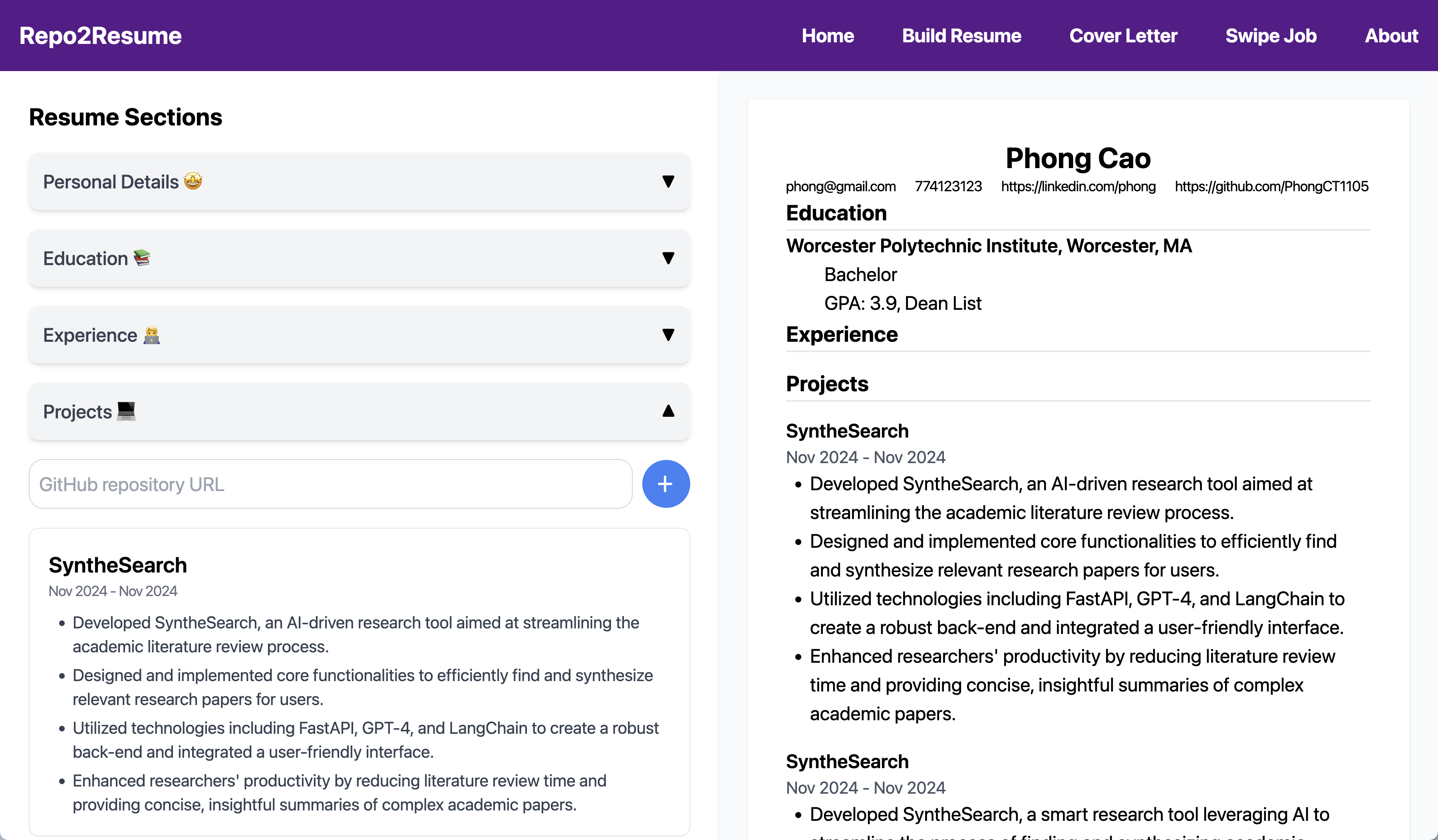The image size is (1438, 840).
Task: Click the books emoji beside Education
Action: (141, 258)
